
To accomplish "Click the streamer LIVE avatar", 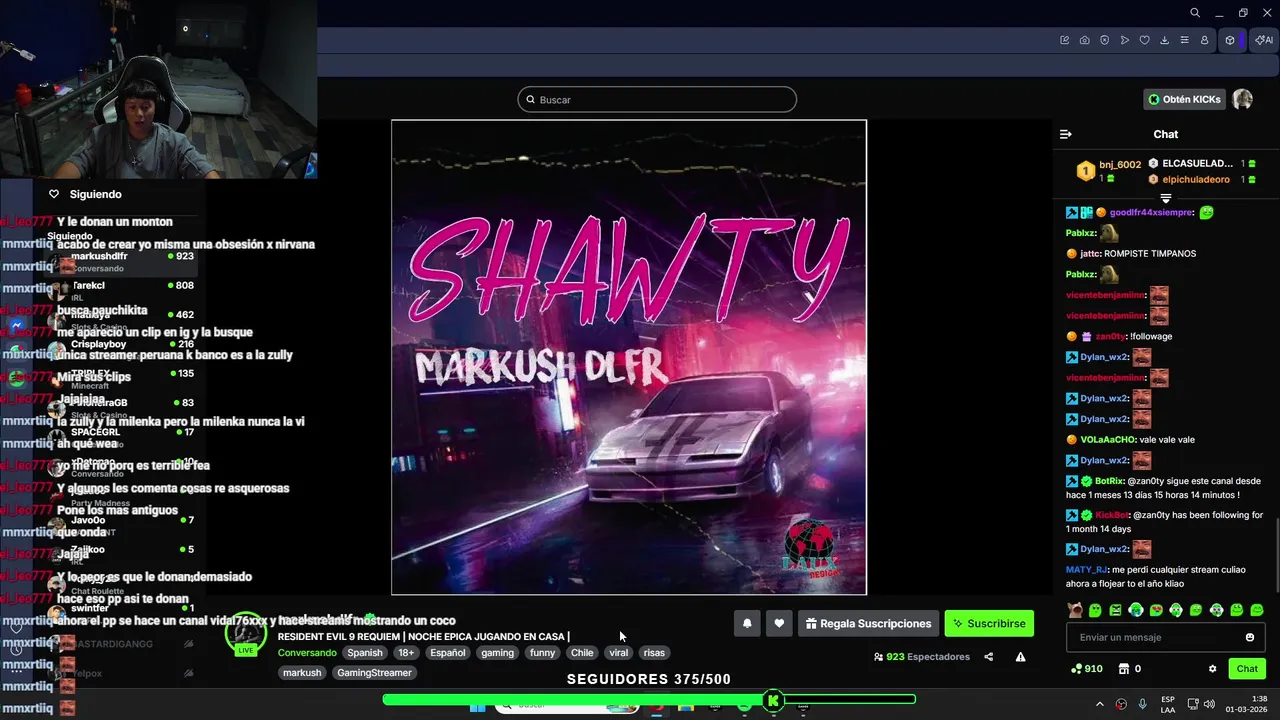I will click(245, 633).
